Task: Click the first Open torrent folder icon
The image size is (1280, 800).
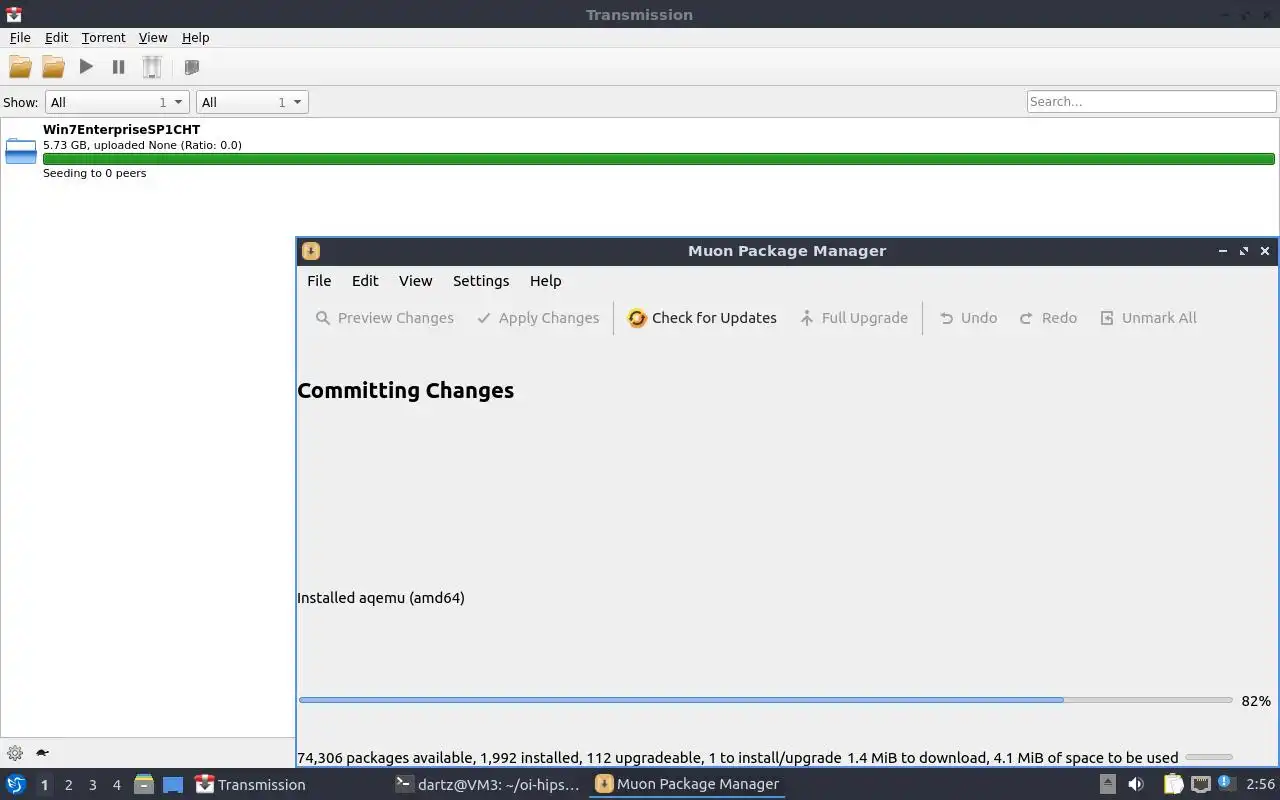Action: coord(20,67)
